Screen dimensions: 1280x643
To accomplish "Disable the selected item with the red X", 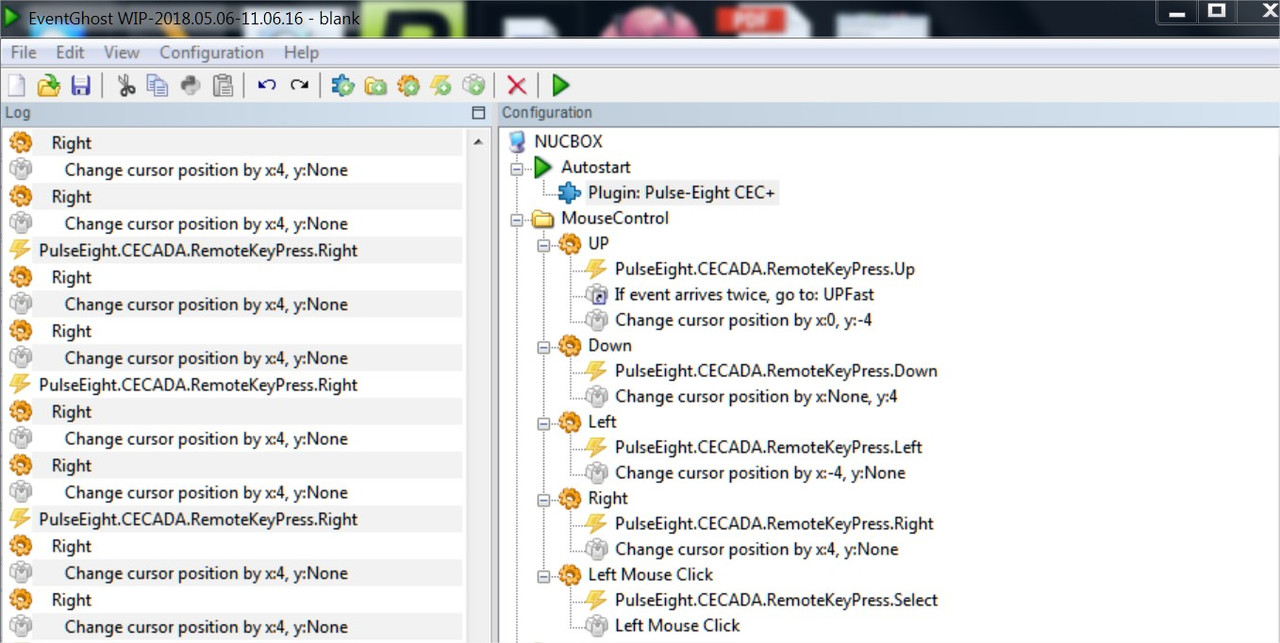I will click(517, 86).
